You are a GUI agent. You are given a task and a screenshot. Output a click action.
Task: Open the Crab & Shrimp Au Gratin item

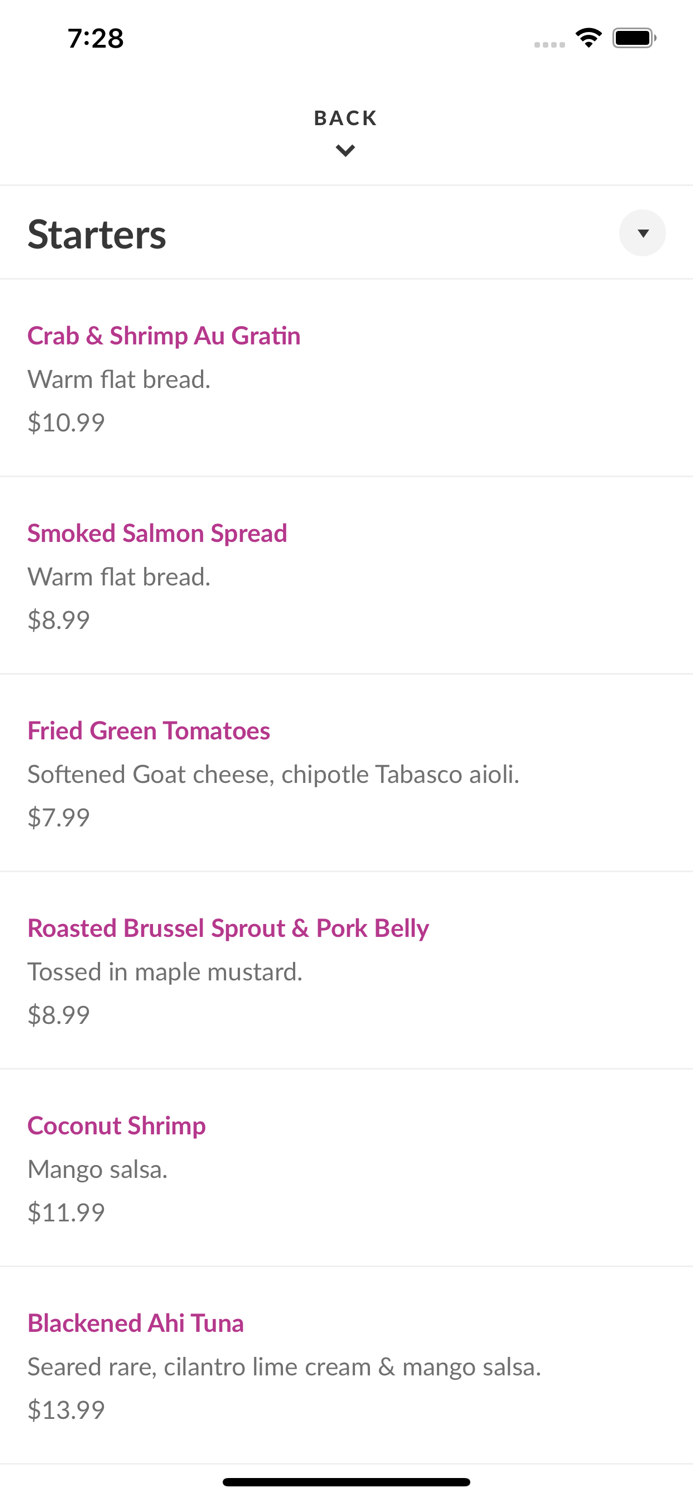(163, 336)
